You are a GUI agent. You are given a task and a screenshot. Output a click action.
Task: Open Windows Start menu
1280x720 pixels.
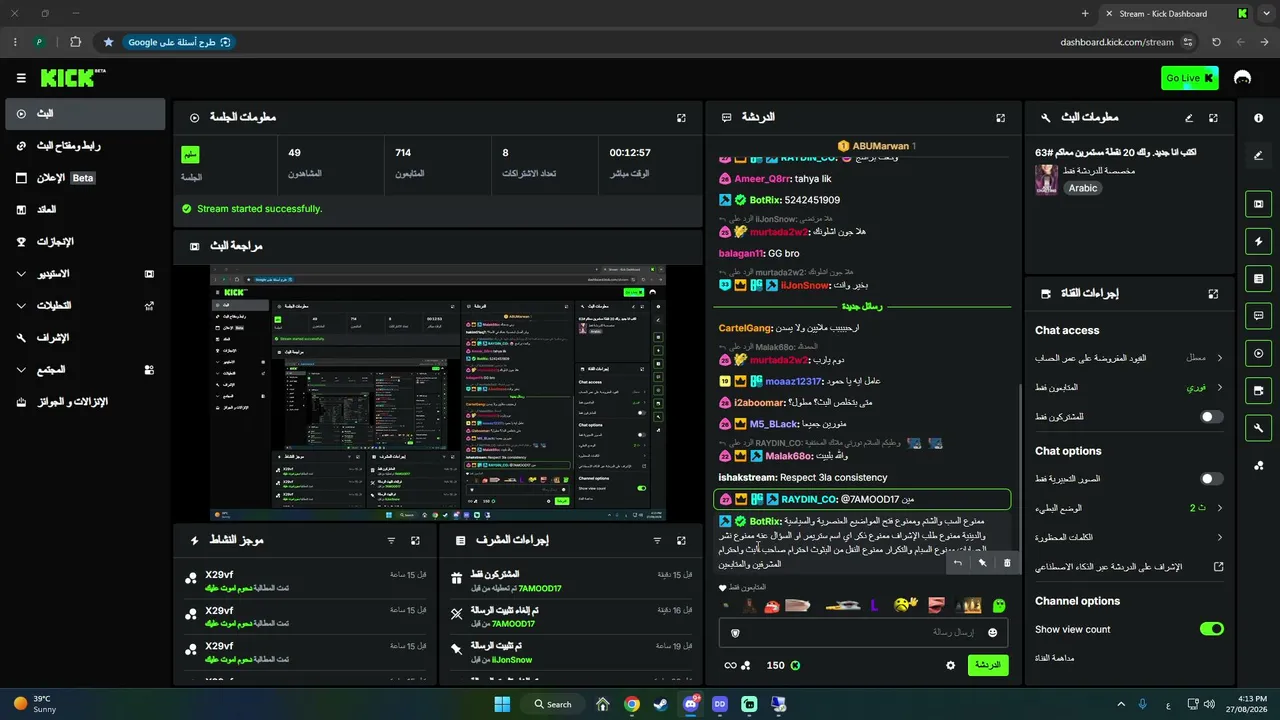coord(502,704)
